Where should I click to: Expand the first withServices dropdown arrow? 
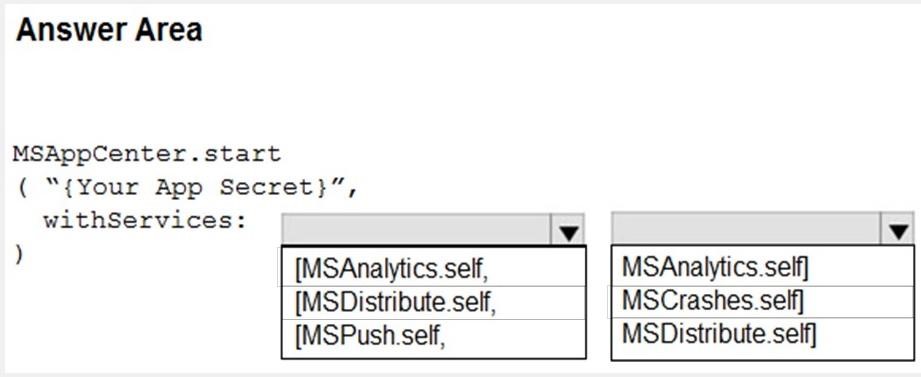point(568,230)
